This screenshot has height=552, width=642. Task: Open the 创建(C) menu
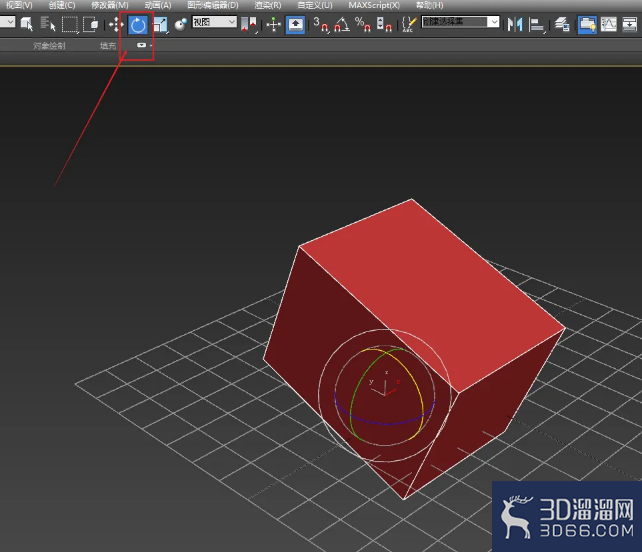62,5
